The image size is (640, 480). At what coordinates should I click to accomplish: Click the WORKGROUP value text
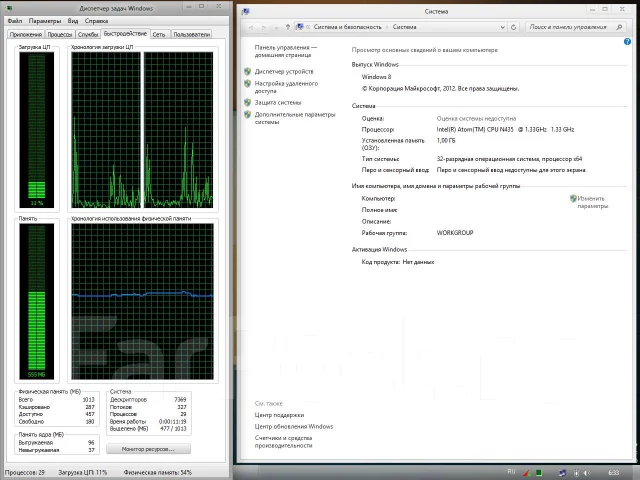point(455,233)
